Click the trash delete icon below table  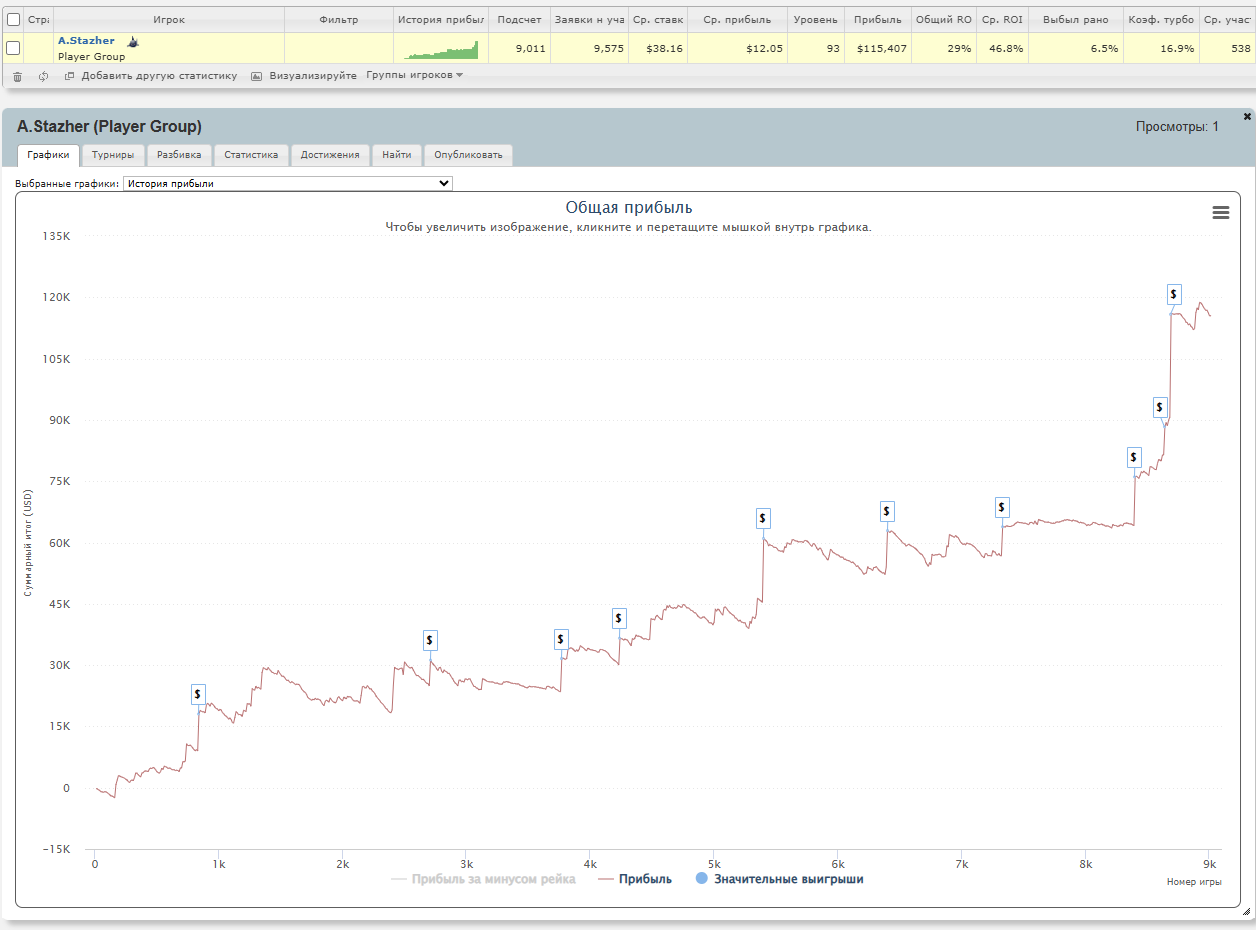[17, 76]
